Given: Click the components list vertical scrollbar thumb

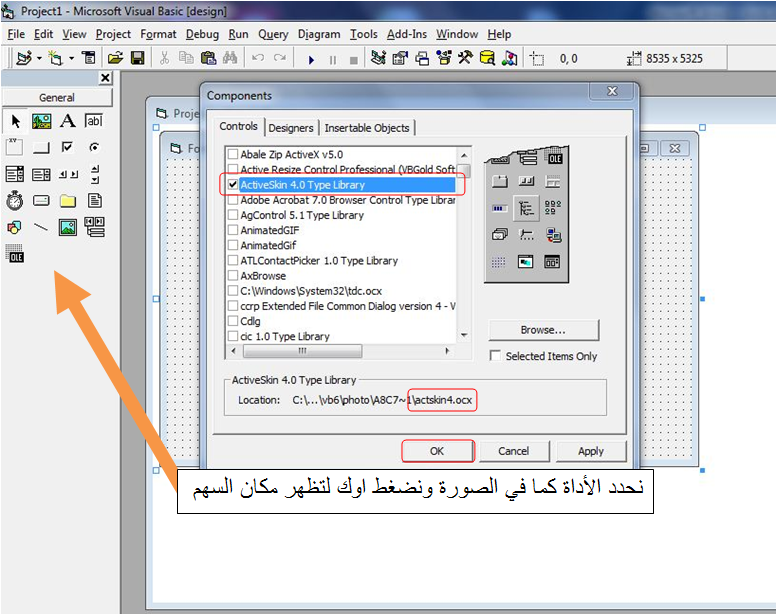Looking at the screenshot, I should point(464,170).
